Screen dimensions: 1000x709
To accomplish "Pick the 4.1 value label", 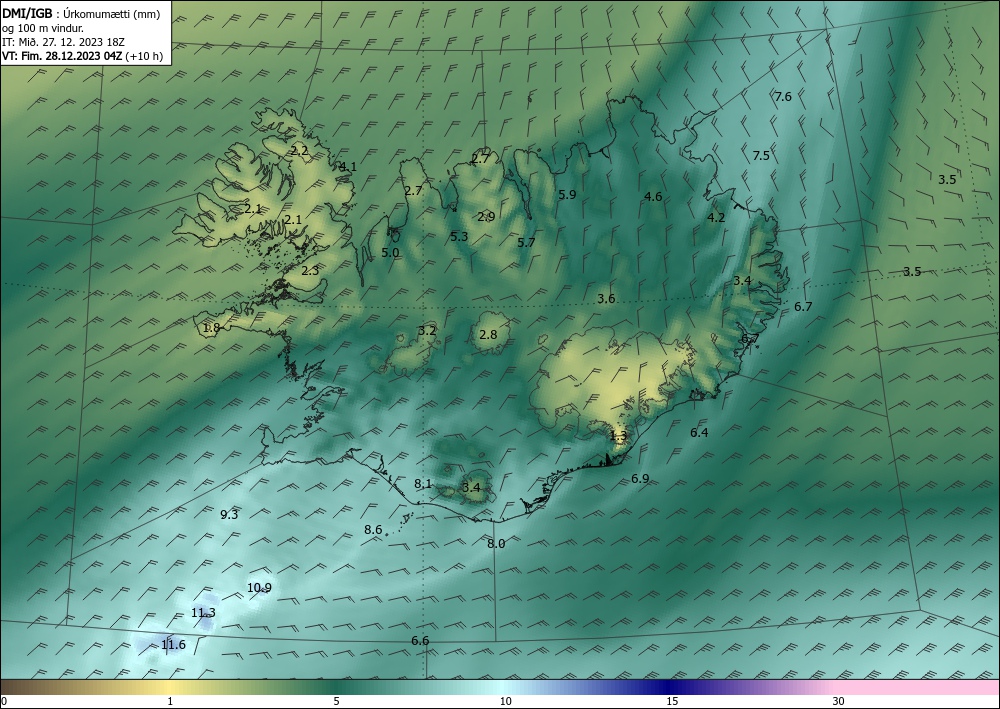I will [x=348, y=166].
